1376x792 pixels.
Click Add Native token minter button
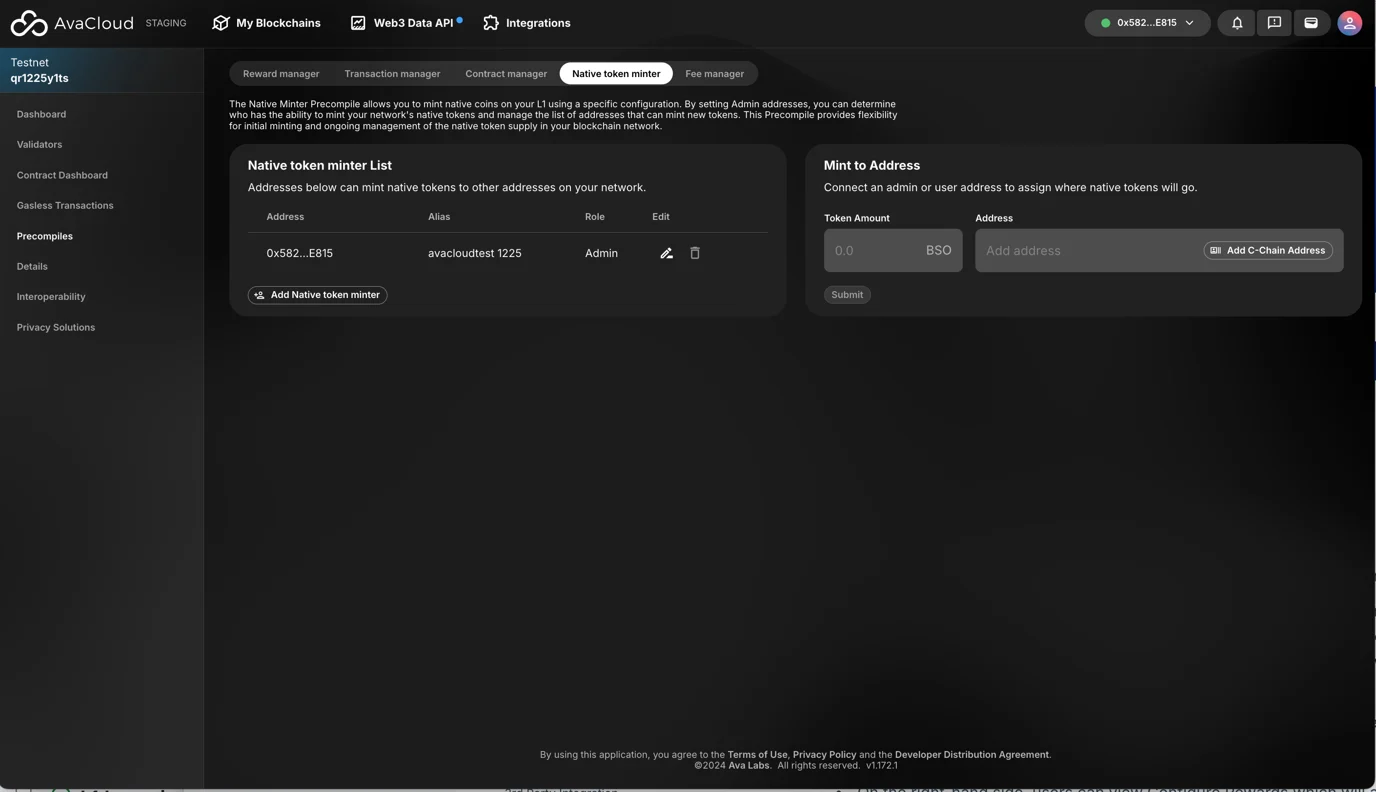(317, 295)
